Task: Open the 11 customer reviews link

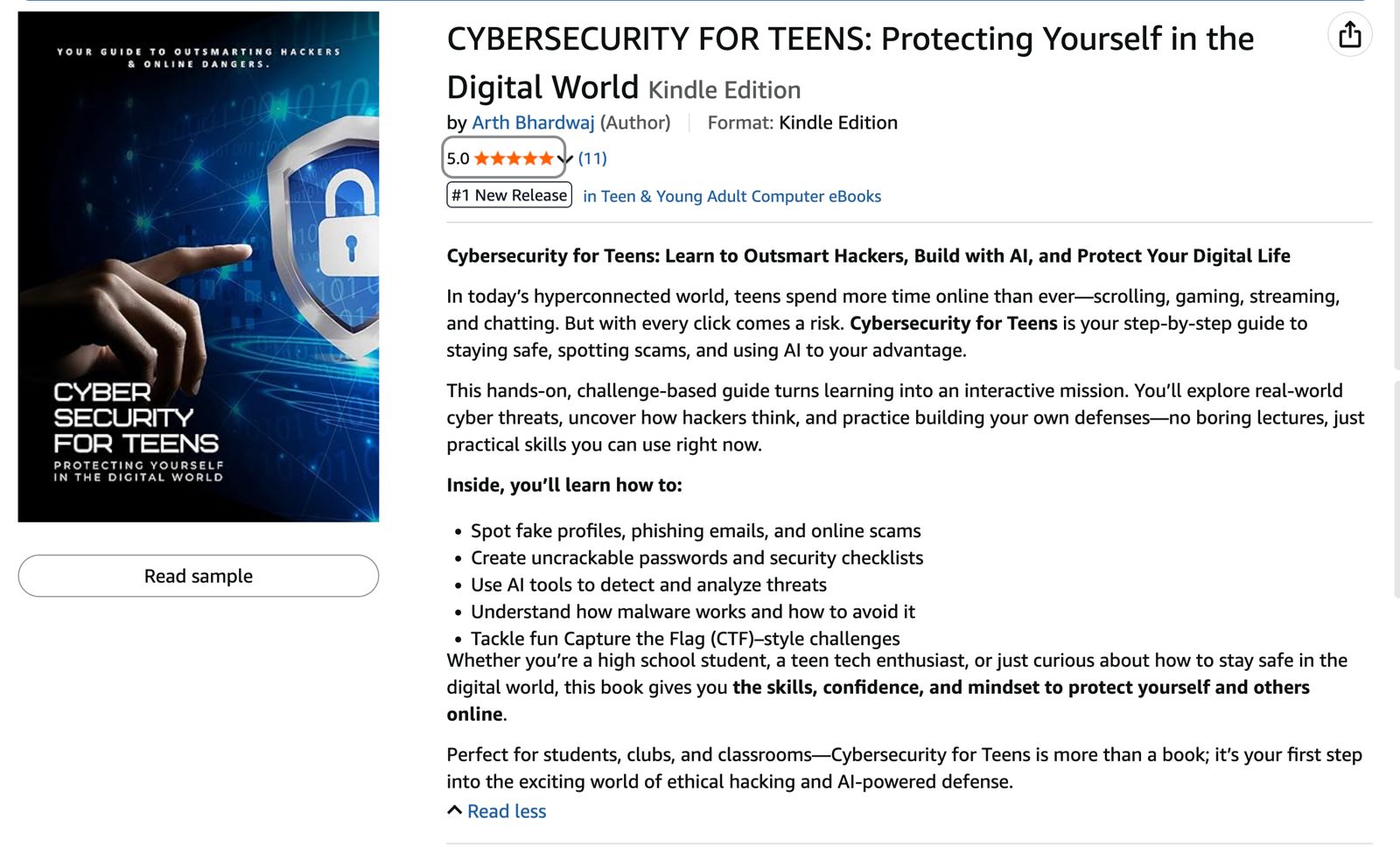Action: pos(592,158)
